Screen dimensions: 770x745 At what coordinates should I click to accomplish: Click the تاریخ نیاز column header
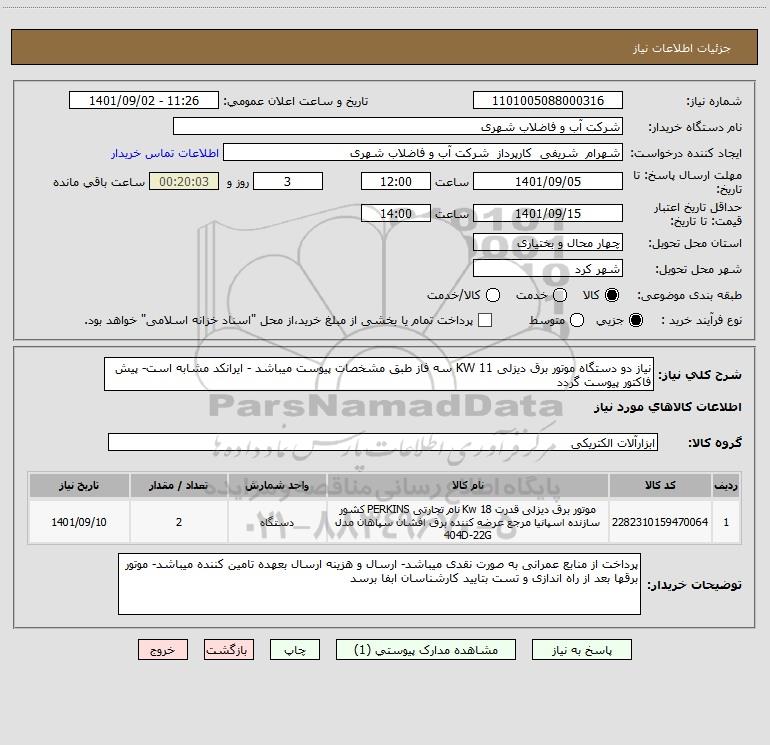(79, 485)
